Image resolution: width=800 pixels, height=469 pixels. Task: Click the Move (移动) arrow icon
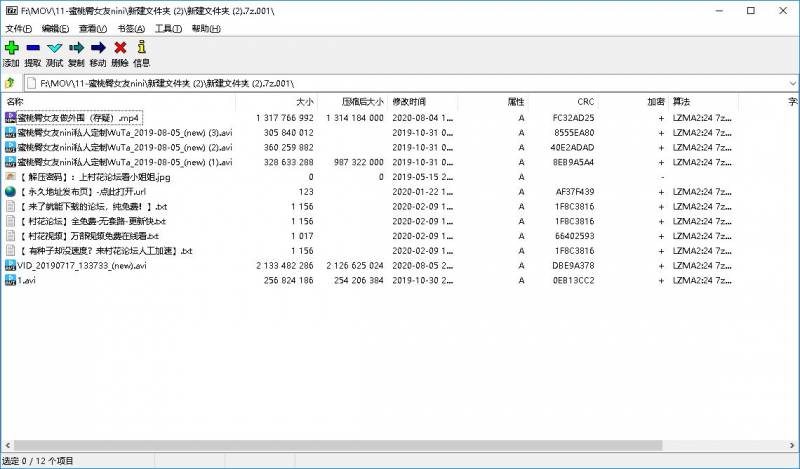(x=98, y=47)
